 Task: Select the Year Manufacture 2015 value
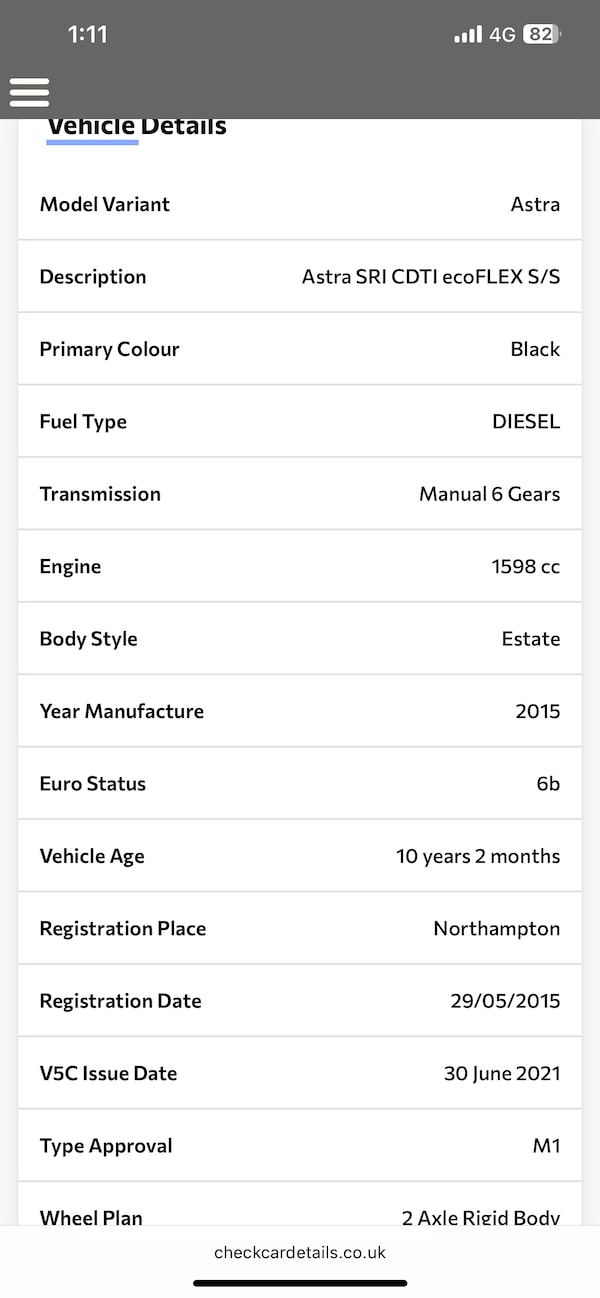[537, 712]
